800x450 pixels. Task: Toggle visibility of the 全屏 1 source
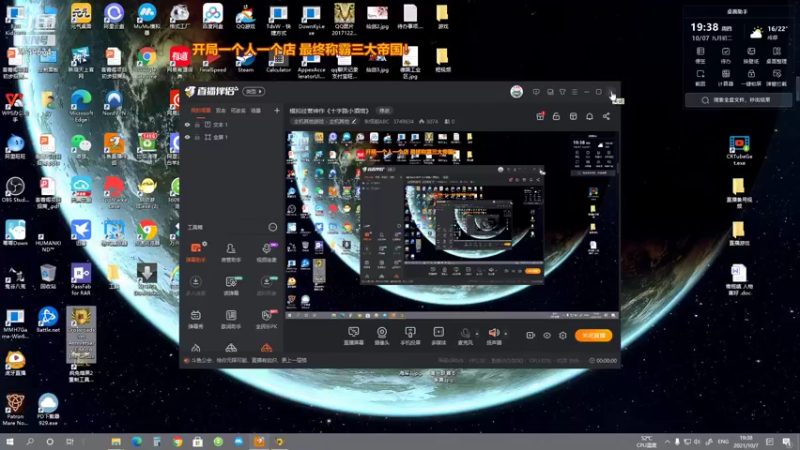coord(187,137)
